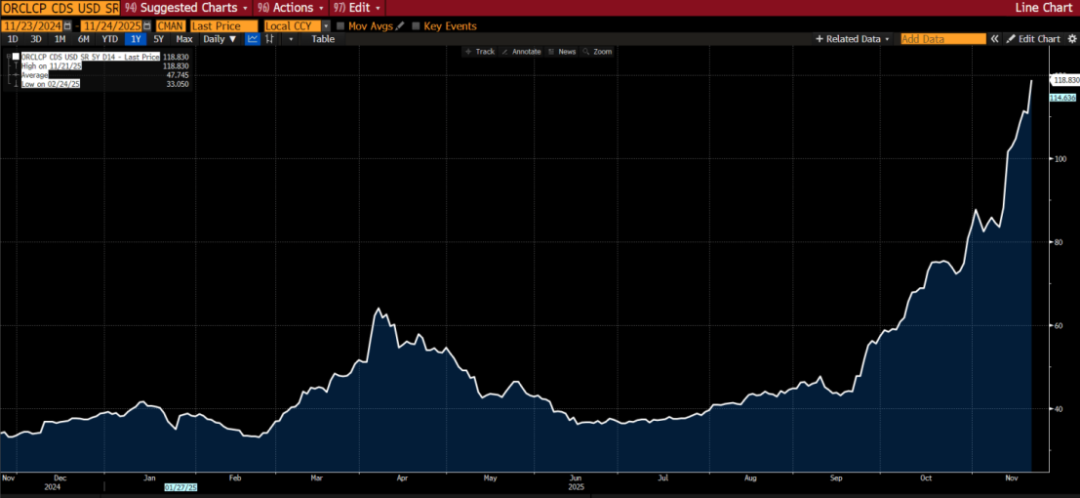
Task: Enable the Mov Avgs checkbox
Action: tap(340, 26)
